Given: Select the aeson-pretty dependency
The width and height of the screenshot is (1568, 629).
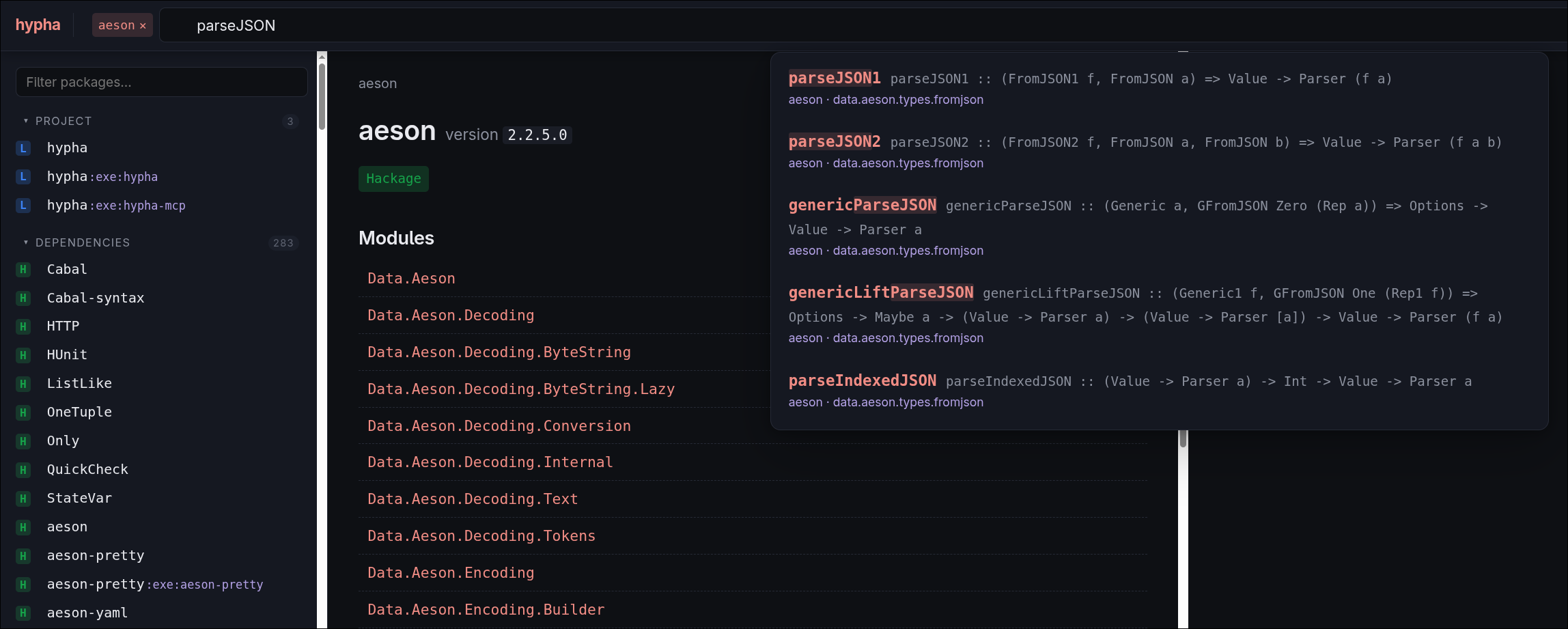Looking at the screenshot, I should pyautogui.click(x=96, y=555).
